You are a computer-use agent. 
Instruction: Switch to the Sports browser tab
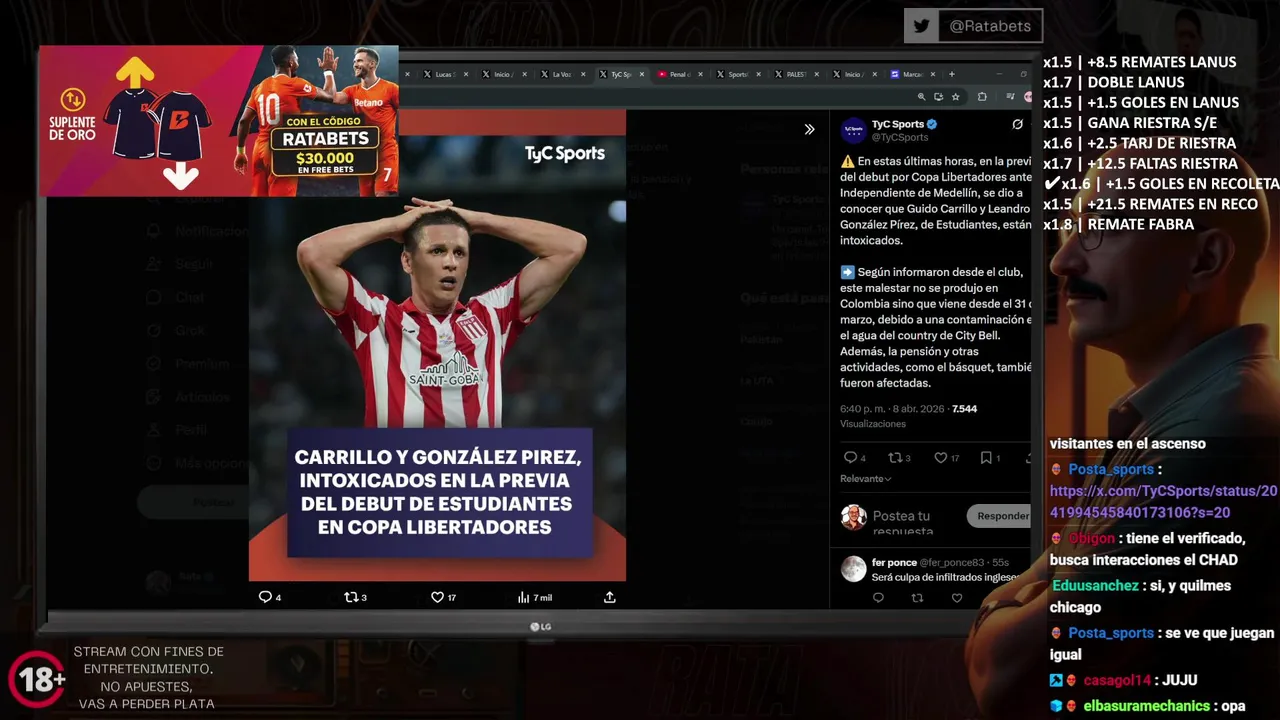(736, 74)
